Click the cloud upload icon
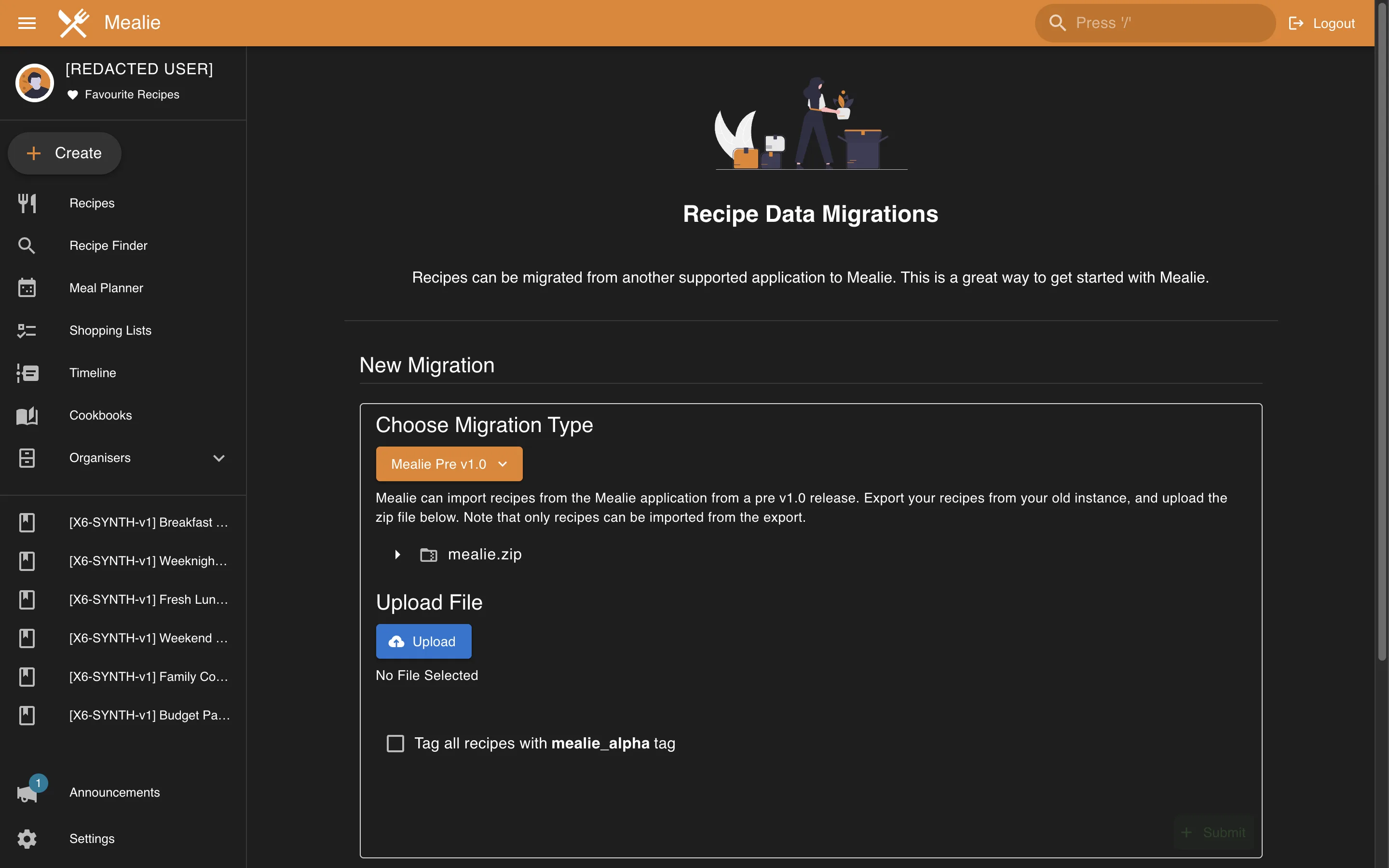The image size is (1389, 868). click(x=396, y=641)
